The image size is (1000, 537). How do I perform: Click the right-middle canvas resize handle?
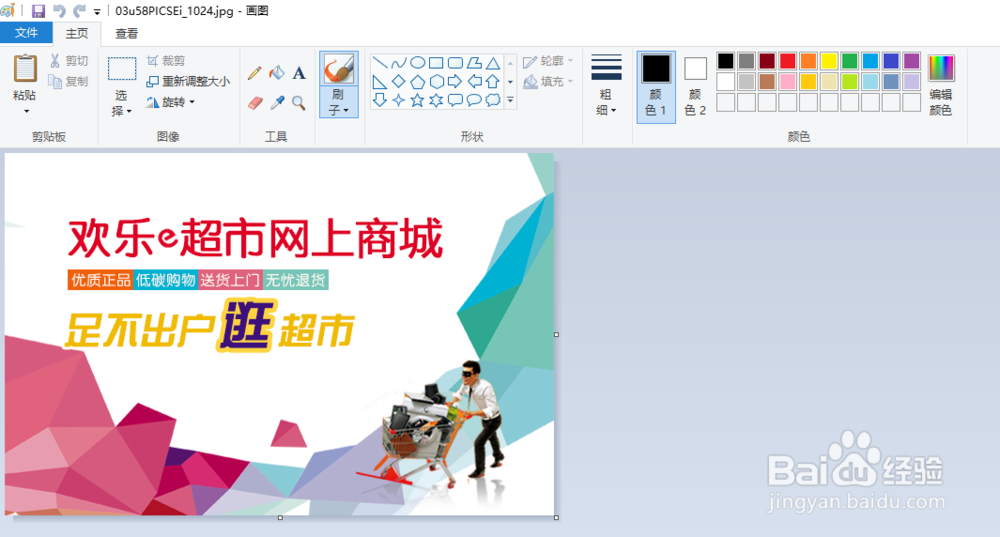(x=556, y=335)
